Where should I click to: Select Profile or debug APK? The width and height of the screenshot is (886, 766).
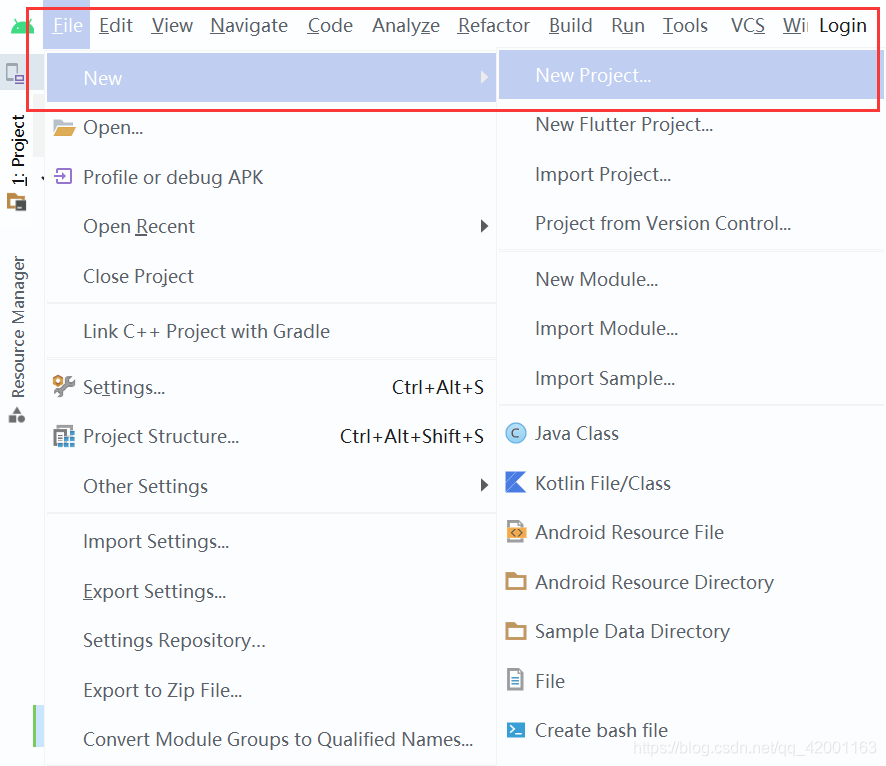coord(271,177)
